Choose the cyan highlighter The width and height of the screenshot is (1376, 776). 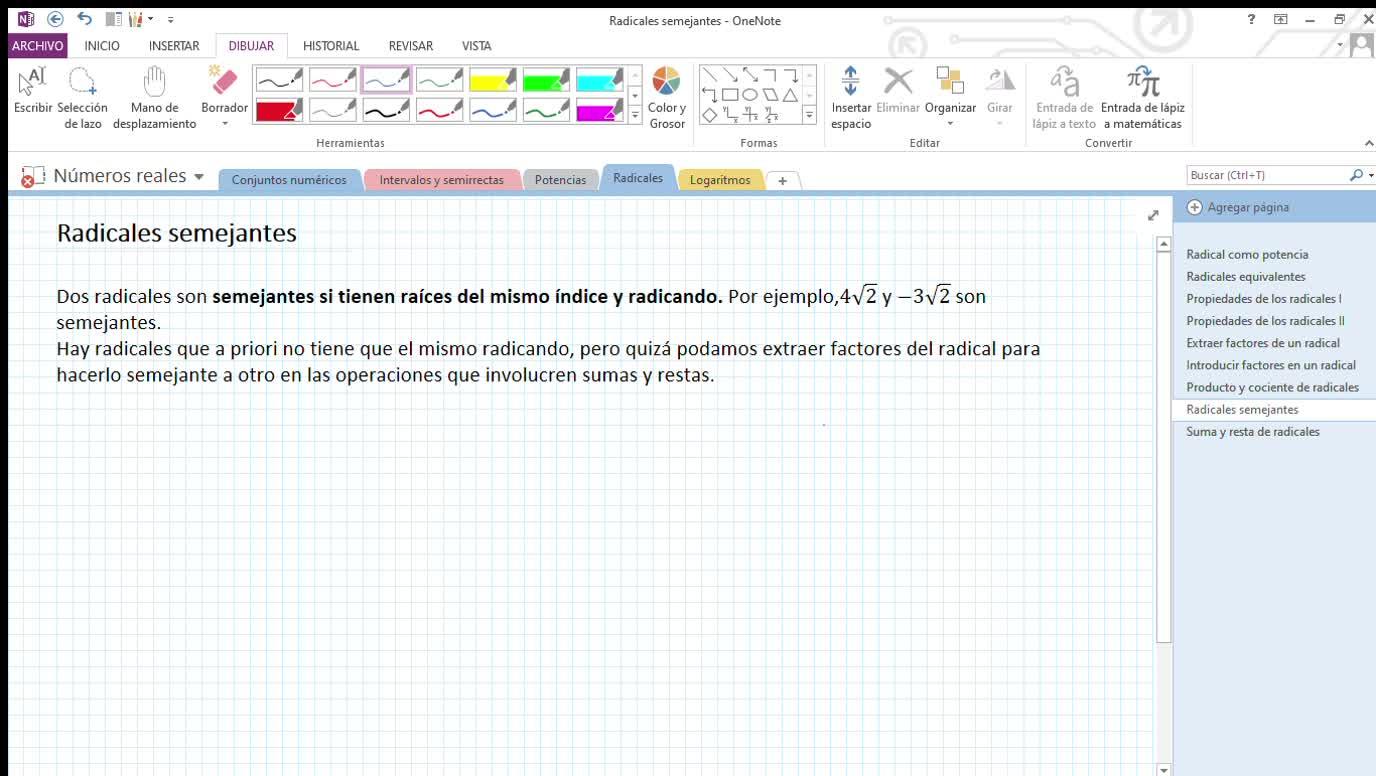(600, 79)
